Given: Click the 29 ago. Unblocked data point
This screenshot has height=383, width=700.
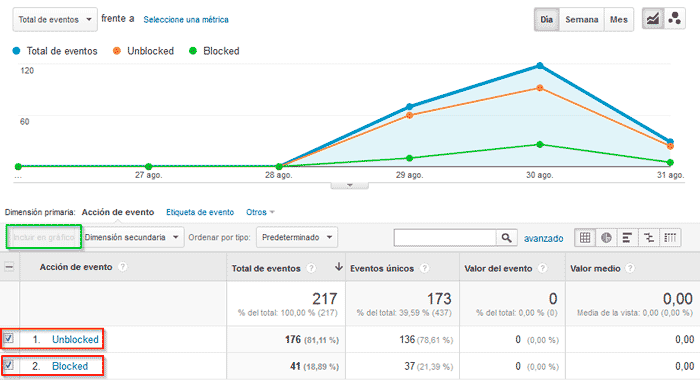Looking at the screenshot, I should click(x=410, y=116).
